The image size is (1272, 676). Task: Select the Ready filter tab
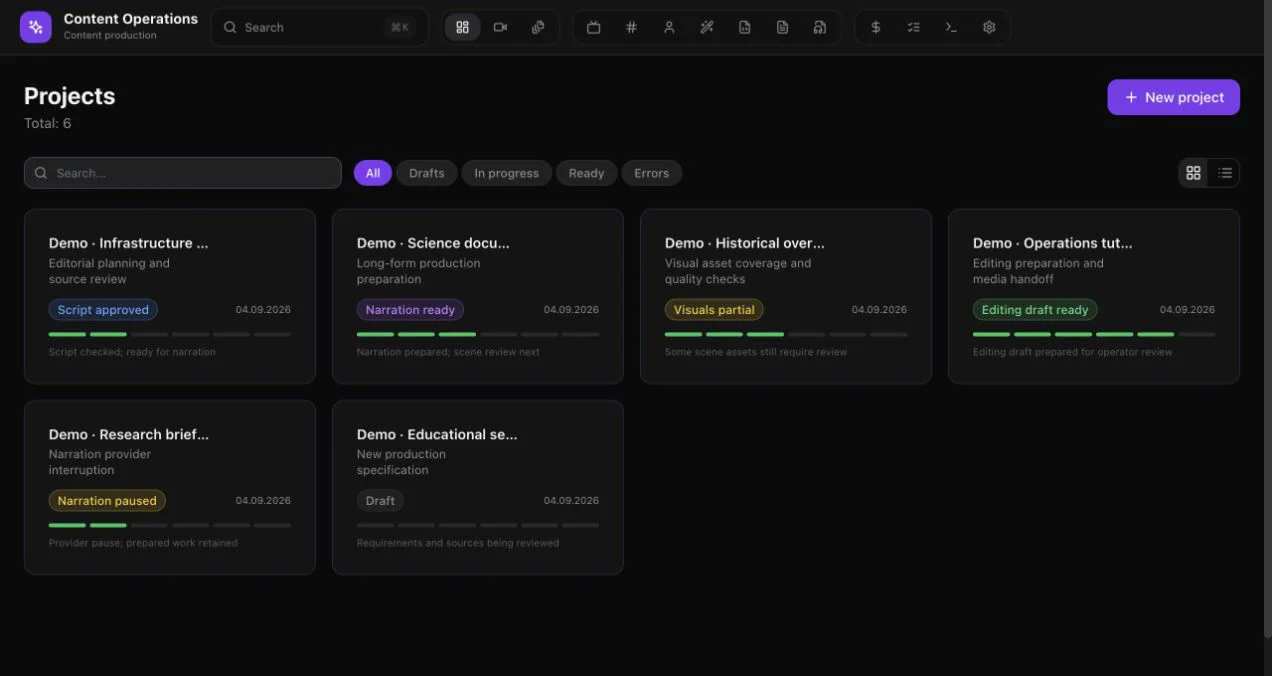[586, 173]
